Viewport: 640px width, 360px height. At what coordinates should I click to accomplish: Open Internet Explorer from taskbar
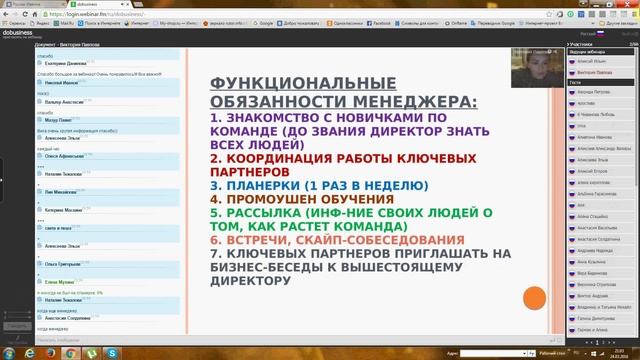[30, 353]
